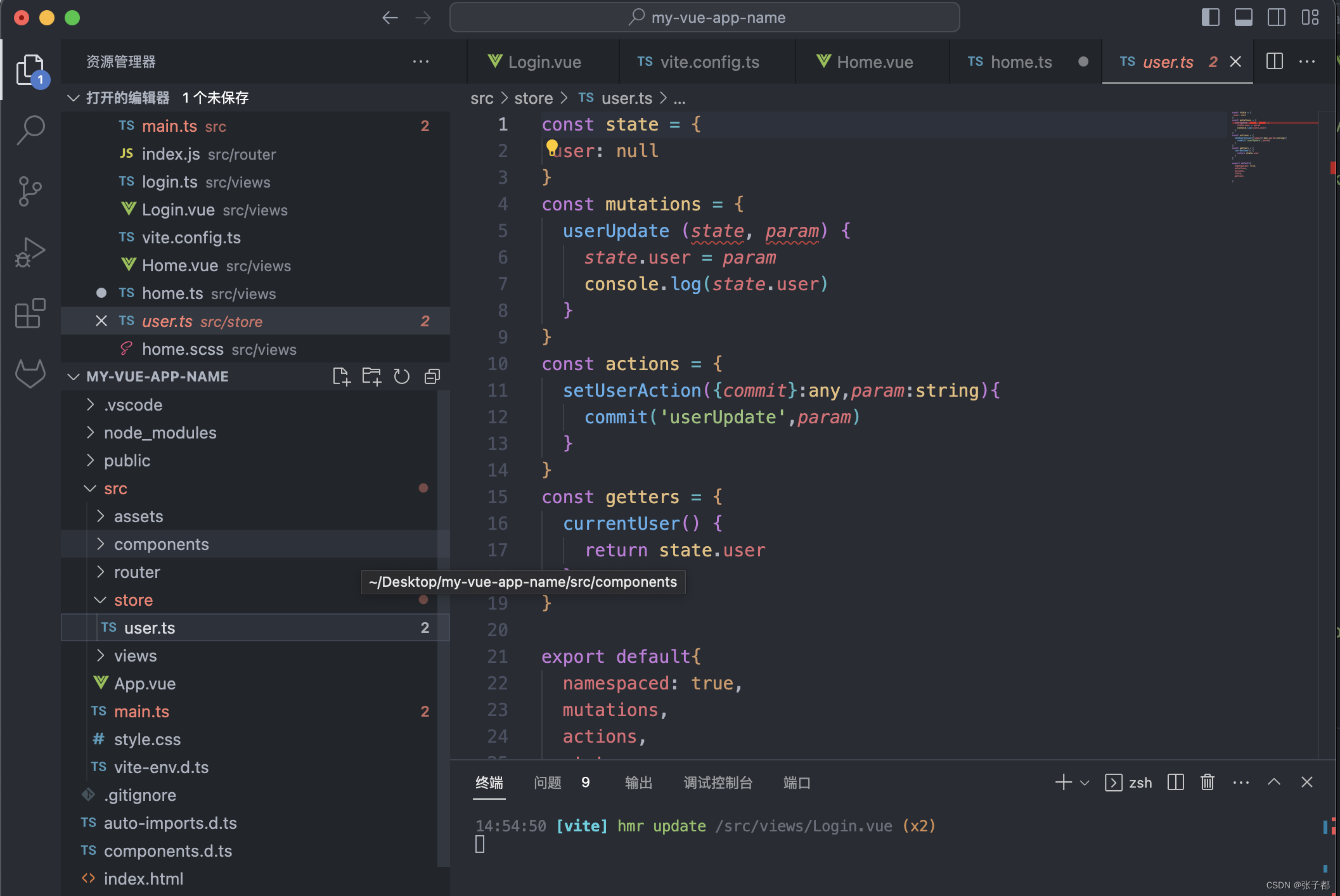
Task: Toggle the bottom panel layout button
Action: [1243, 17]
